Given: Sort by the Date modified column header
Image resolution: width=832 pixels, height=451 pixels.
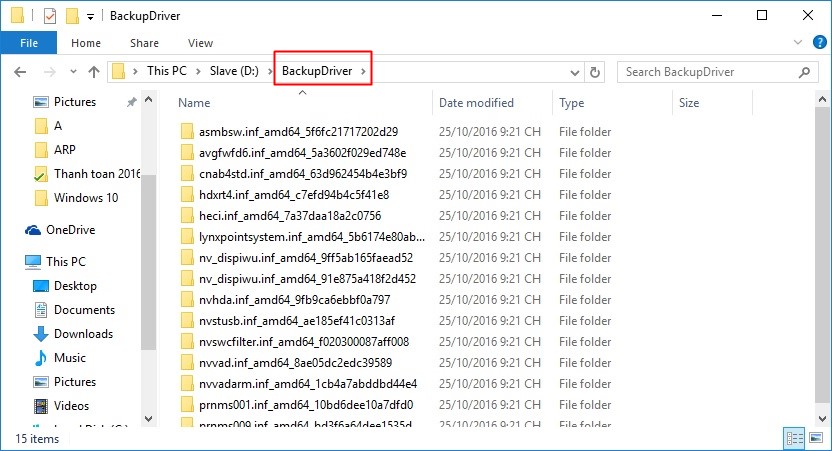Looking at the screenshot, I should [x=476, y=103].
